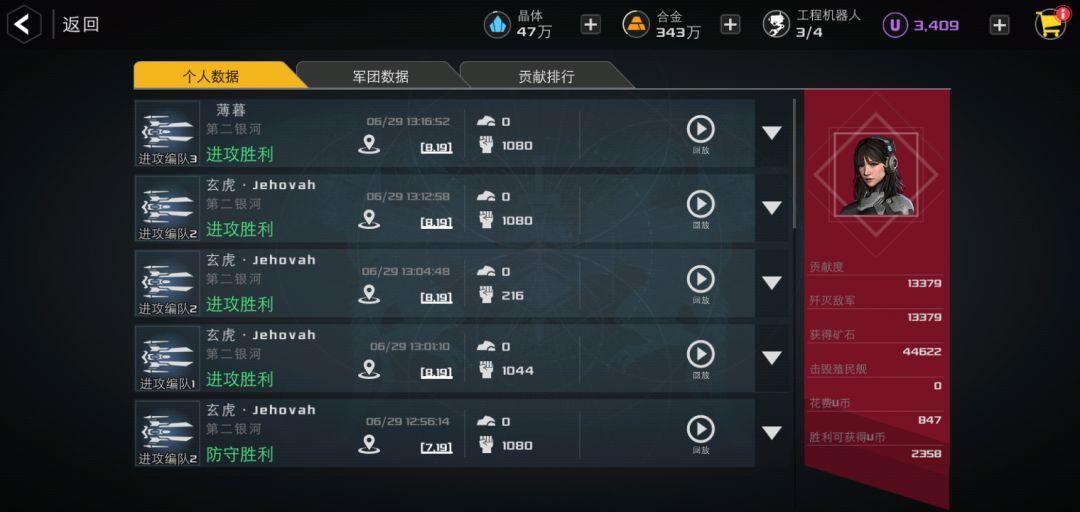The image size is (1080, 512).
Task: Switch to the 贡献排行 tab
Action: pos(546,76)
